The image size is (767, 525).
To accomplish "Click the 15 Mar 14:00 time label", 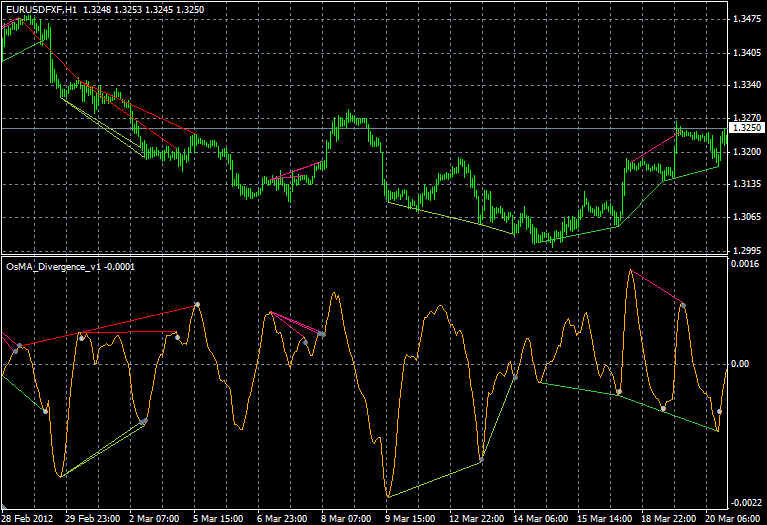I will click(605, 519).
